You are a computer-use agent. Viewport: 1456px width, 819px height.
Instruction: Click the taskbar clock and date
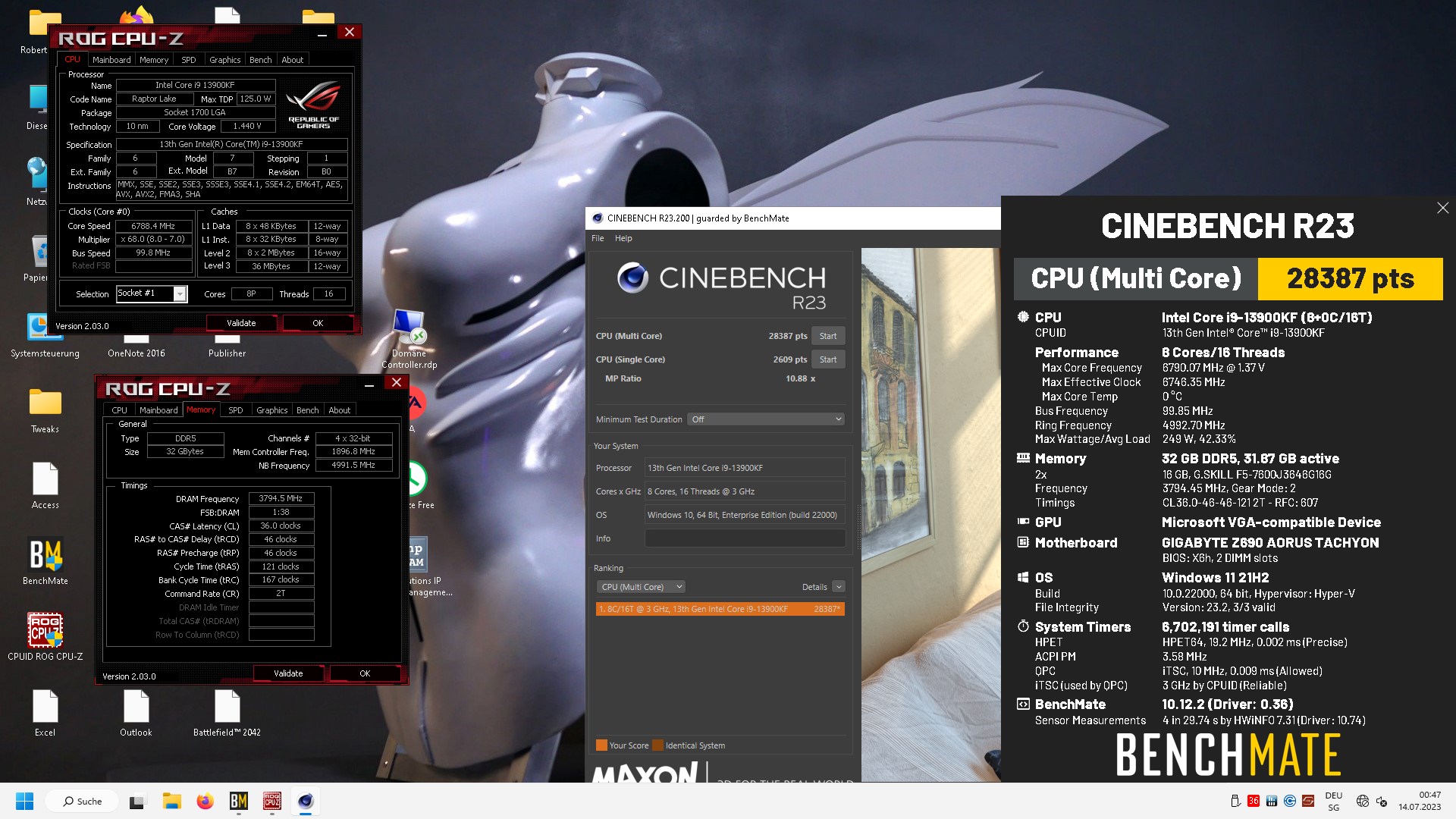(1420, 801)
